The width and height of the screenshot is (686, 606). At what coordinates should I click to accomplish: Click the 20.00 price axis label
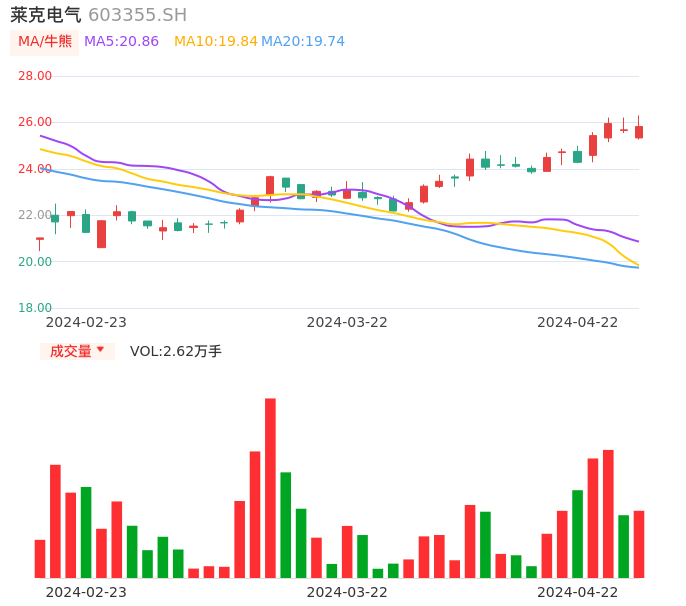[35, 262]
